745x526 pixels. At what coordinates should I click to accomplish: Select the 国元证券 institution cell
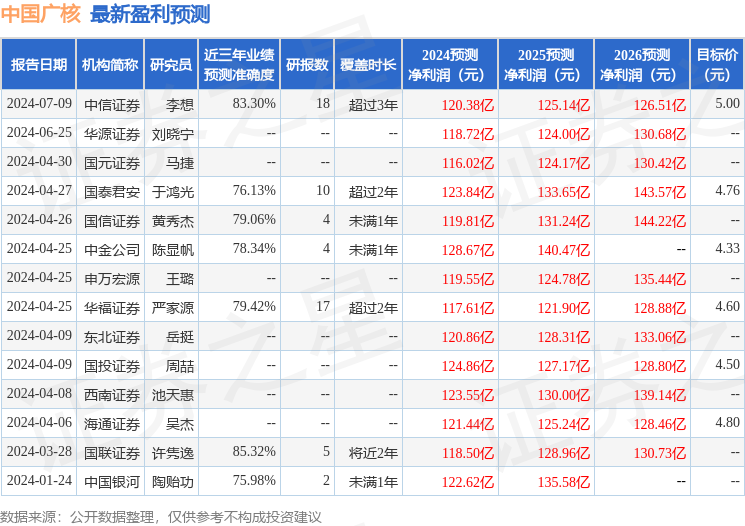(x=112, y=163)
